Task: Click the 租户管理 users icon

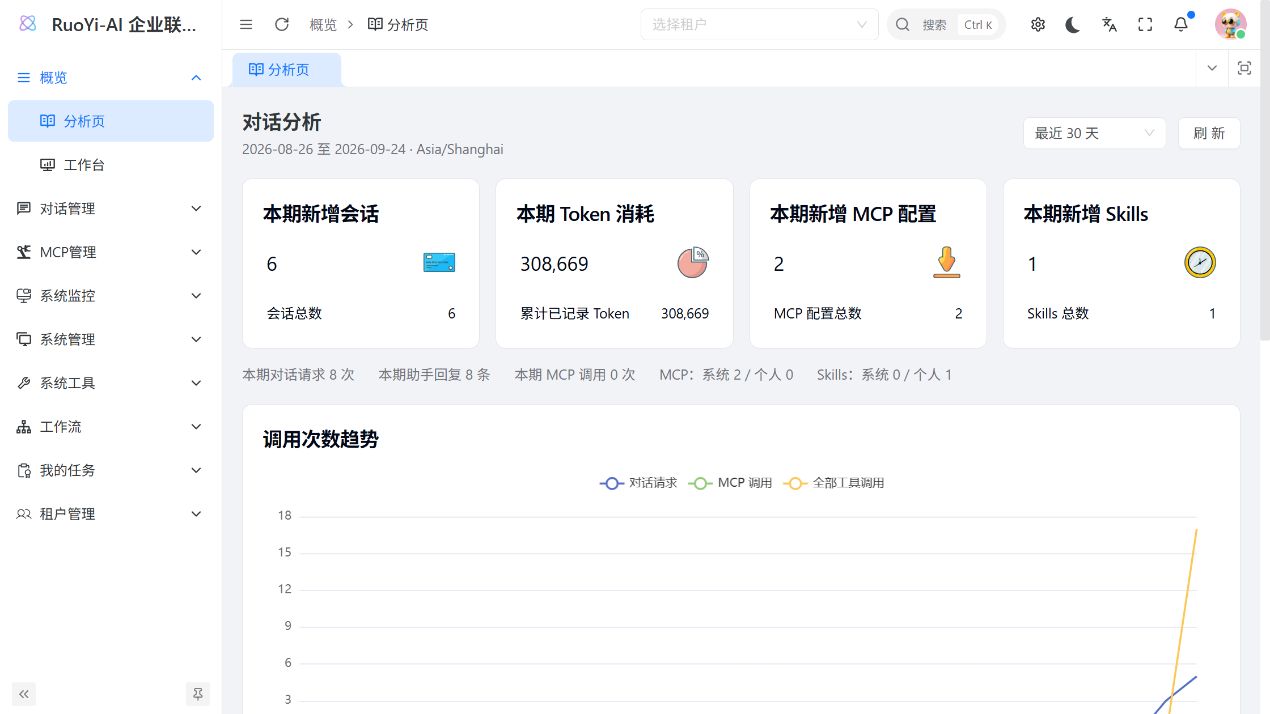Action: 24,514
